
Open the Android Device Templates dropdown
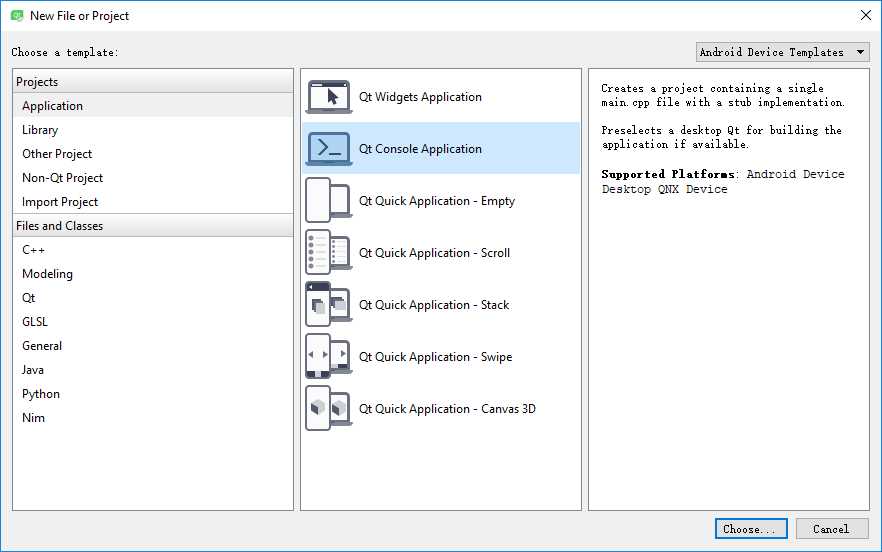tap(782, 52)
